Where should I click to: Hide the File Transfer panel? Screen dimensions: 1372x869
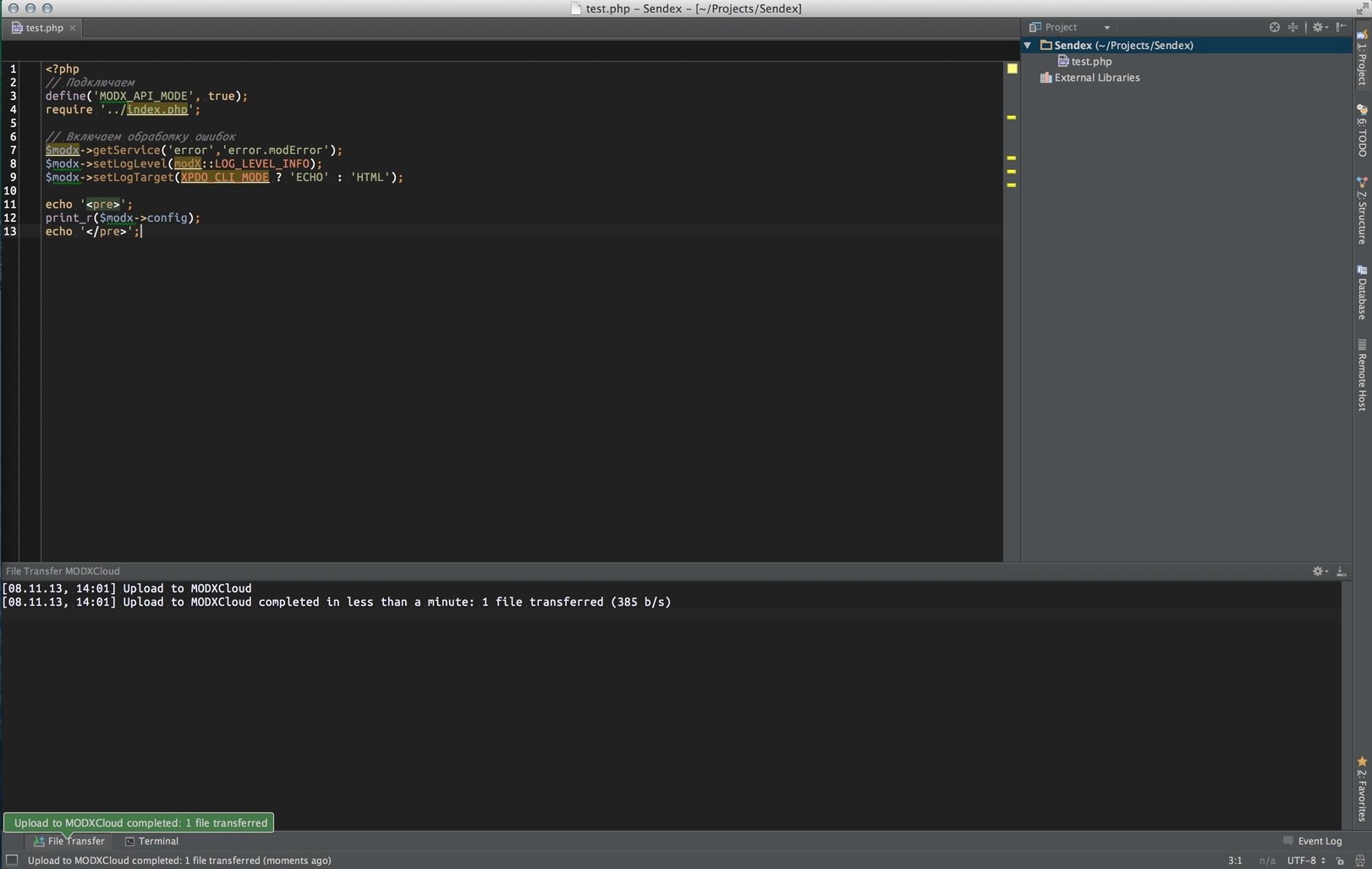point(1341,571)
